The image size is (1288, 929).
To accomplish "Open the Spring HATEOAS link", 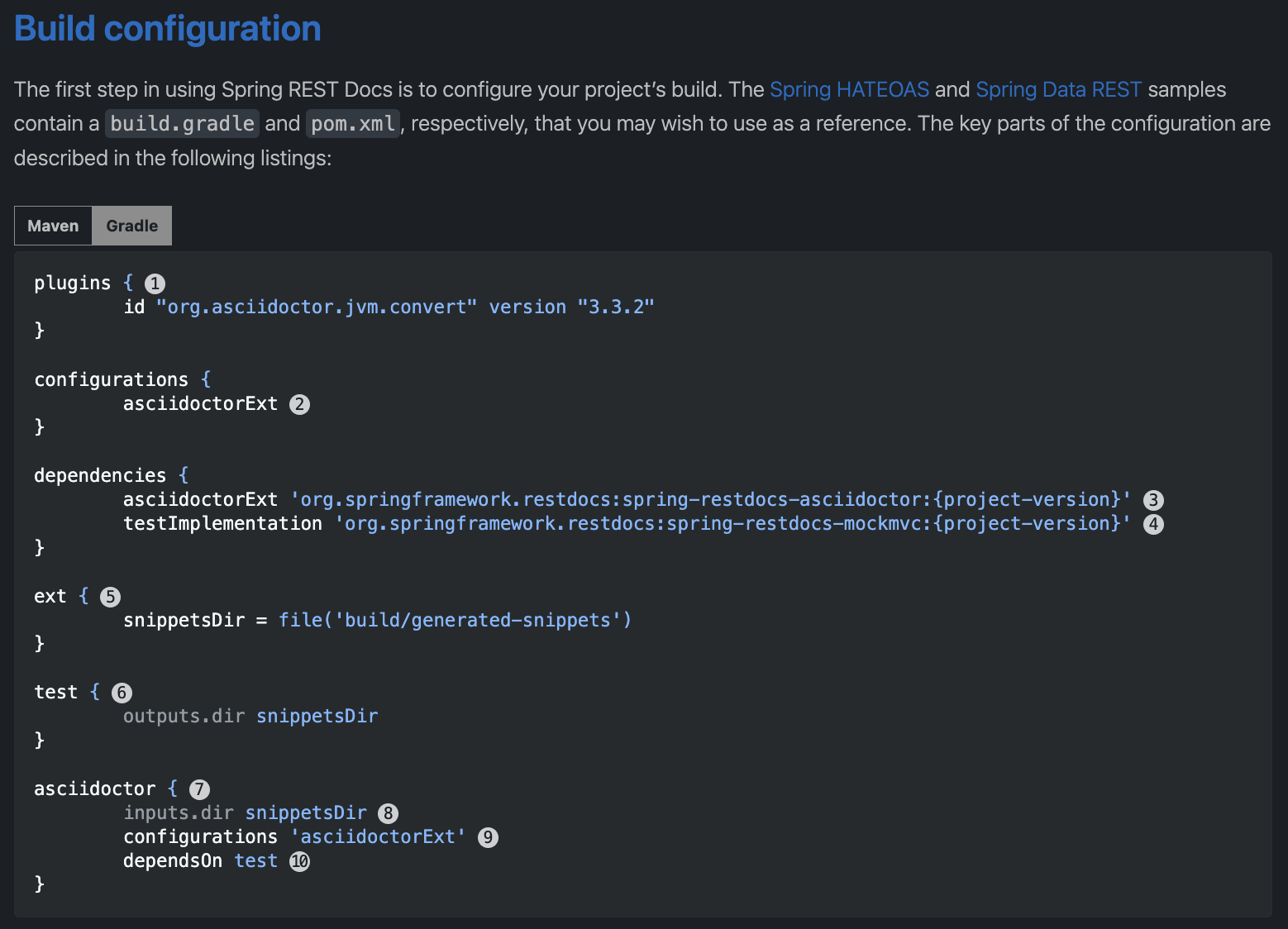I will [849, 89].
